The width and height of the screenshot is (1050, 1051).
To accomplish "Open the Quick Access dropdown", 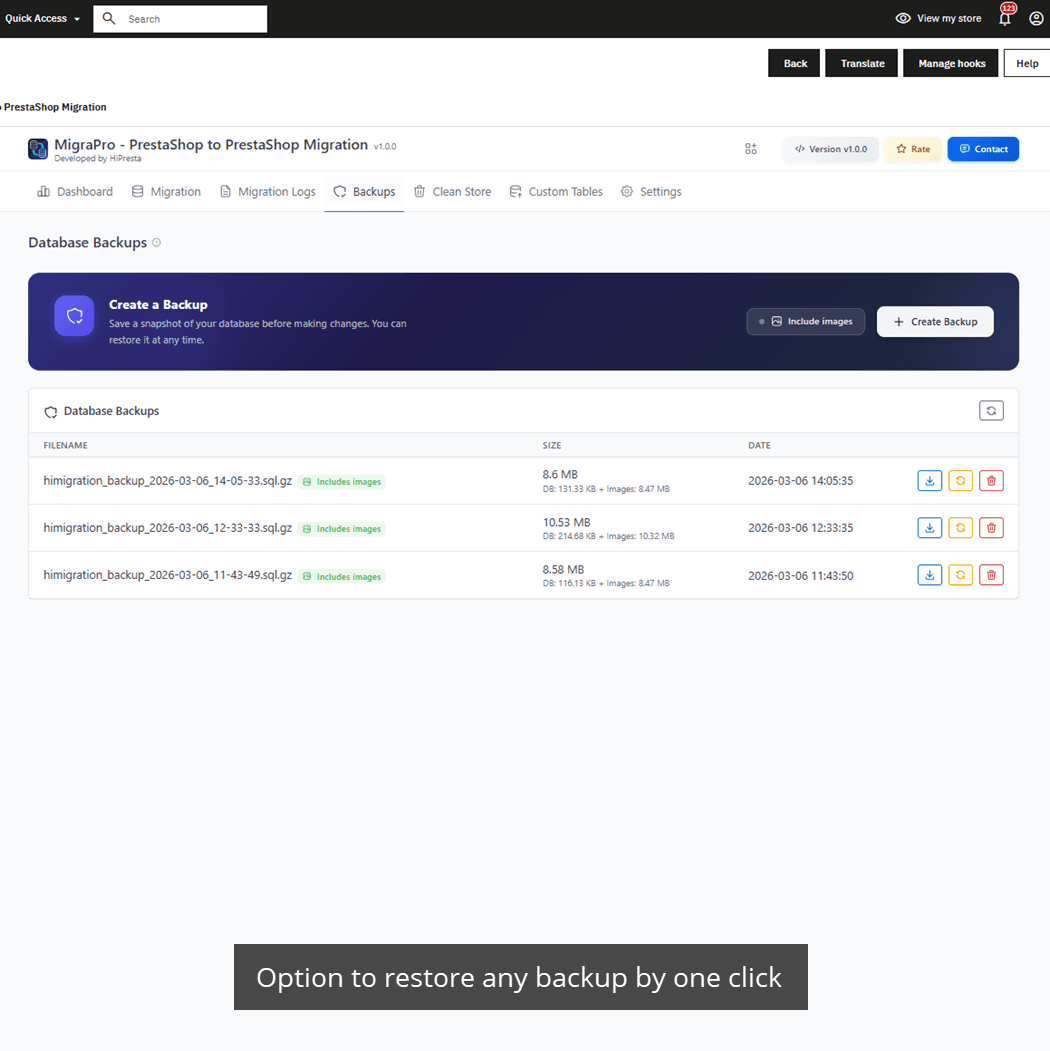I will (42, 18).
